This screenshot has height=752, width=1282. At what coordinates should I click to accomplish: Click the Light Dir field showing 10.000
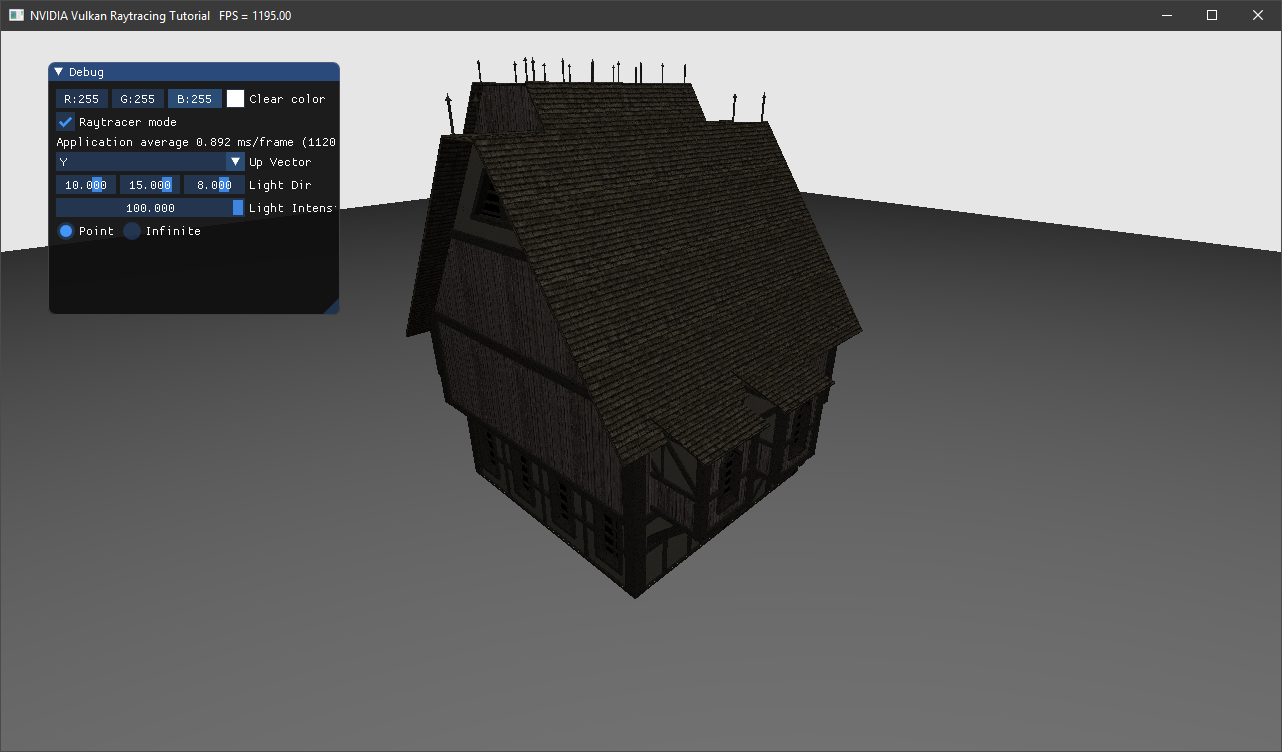coord(85,185)
